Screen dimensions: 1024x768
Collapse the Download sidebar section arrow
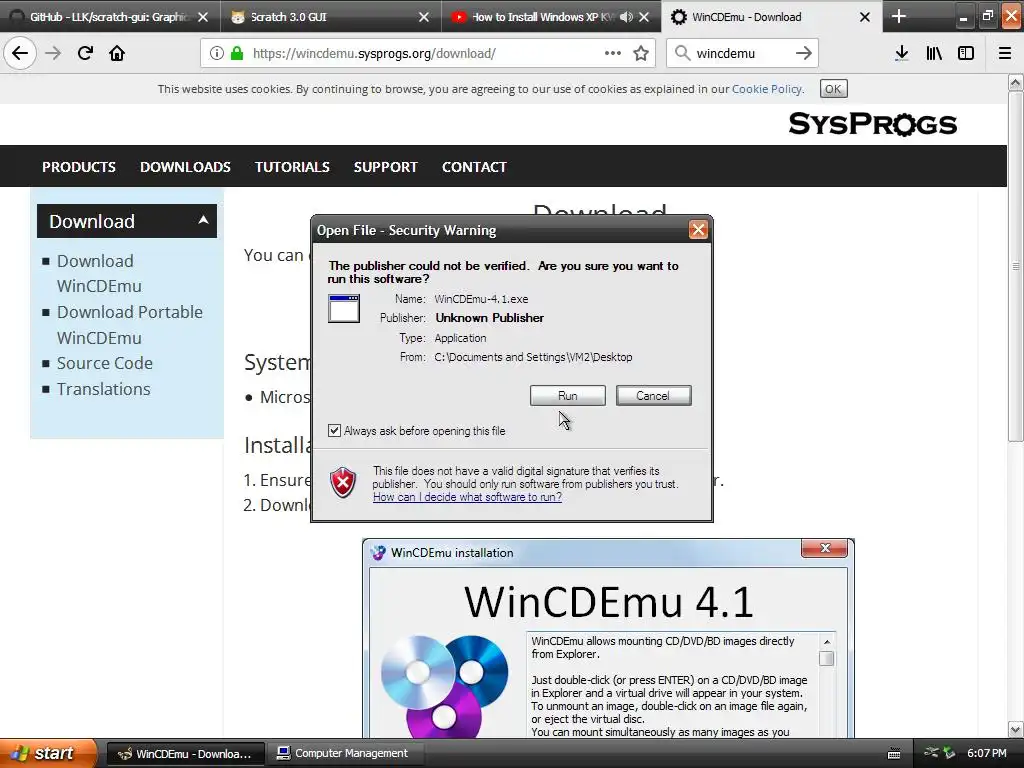[x=203, y=221]
